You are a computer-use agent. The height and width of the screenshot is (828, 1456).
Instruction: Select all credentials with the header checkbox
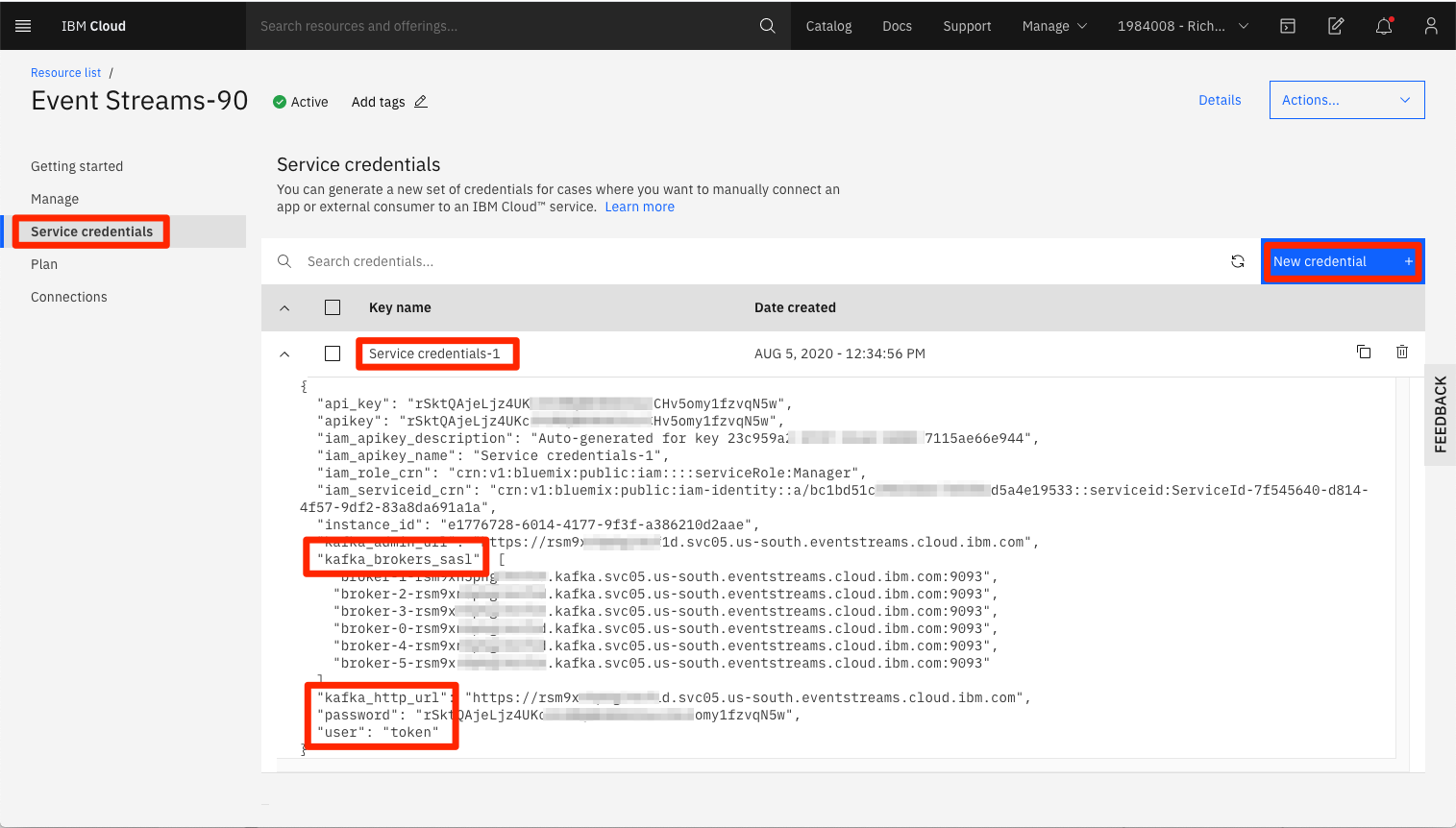[x=333, y=307]
